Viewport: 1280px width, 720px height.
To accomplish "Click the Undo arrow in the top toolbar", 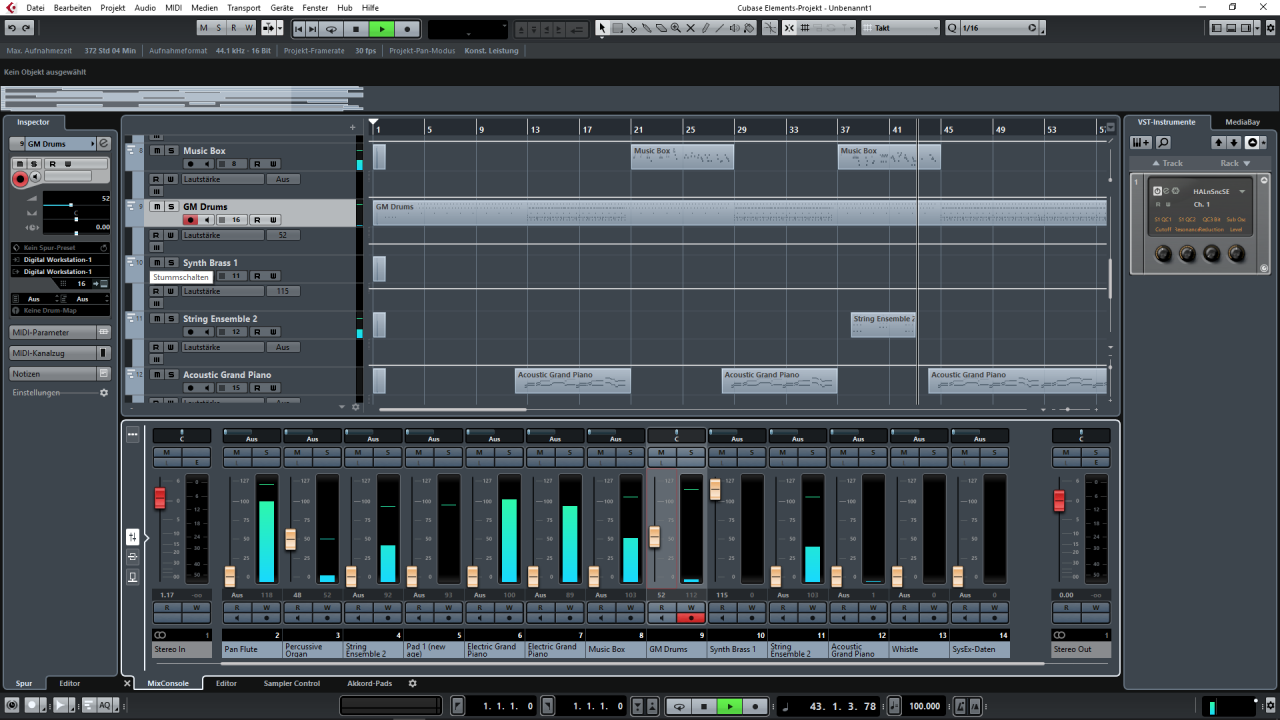I will [11, 28].
